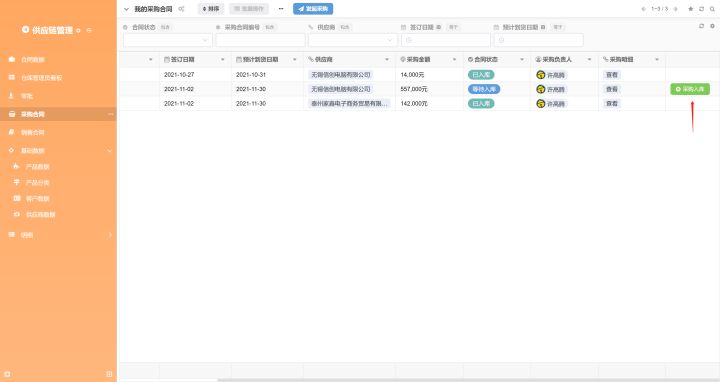Click the 供应链管理 app logo icon
The image size is (720, 382).
click(x=26, y=30)
